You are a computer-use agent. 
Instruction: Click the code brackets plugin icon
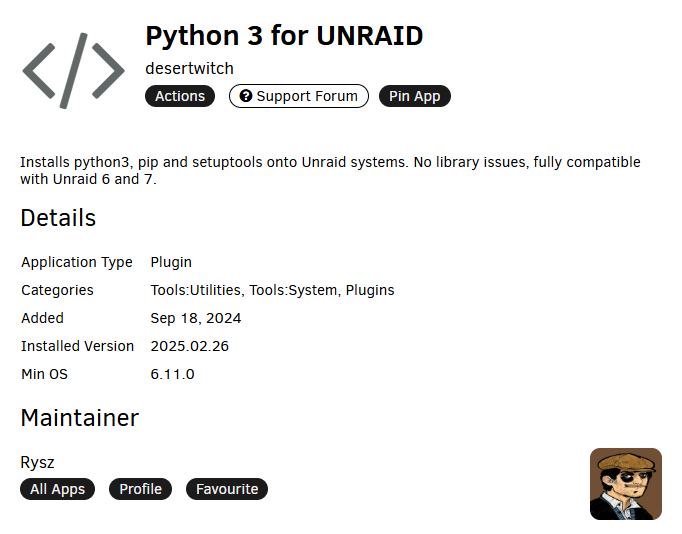tap(74, 70)
